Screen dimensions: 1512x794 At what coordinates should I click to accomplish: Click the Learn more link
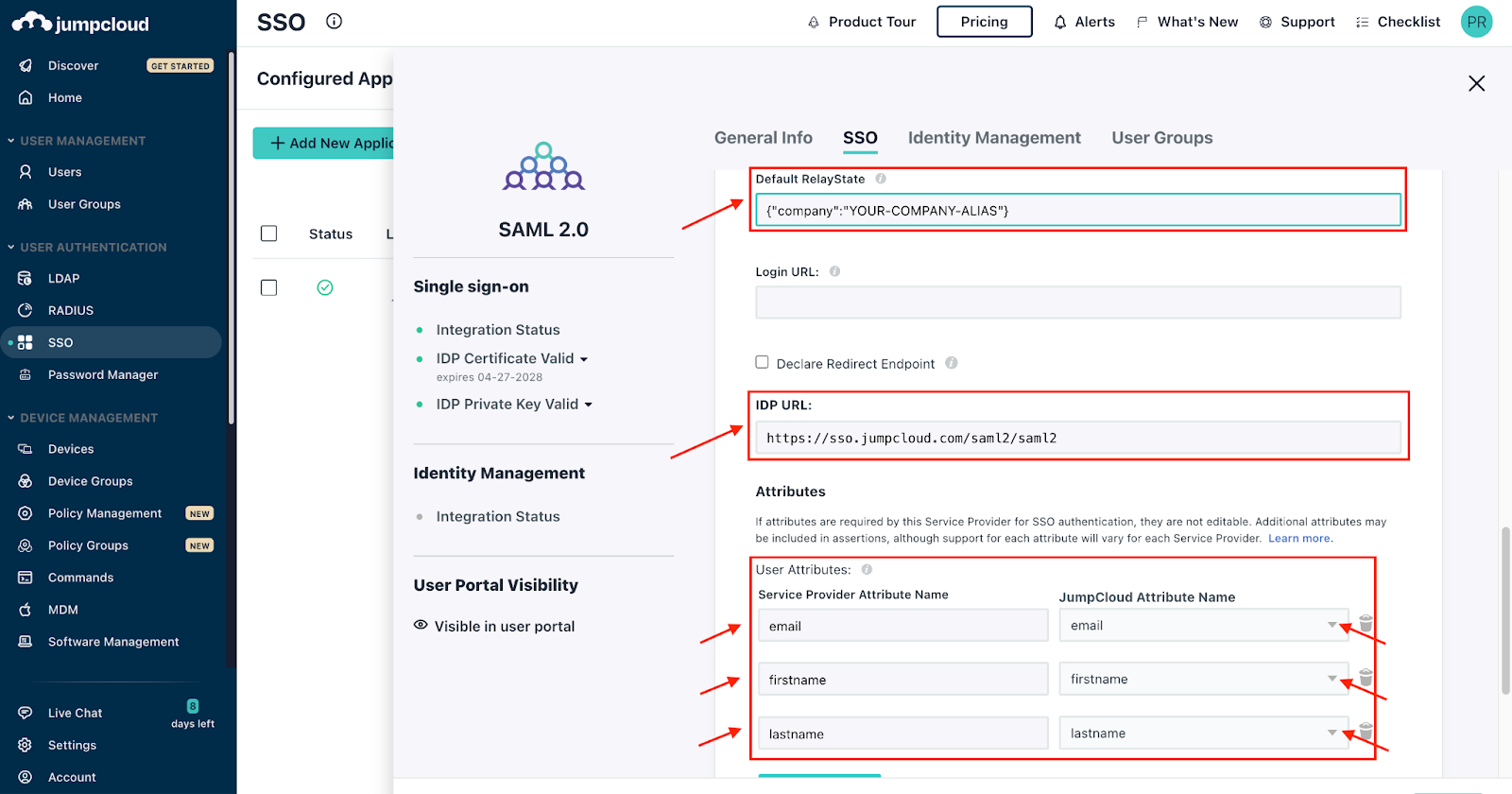click(1300, 539)
